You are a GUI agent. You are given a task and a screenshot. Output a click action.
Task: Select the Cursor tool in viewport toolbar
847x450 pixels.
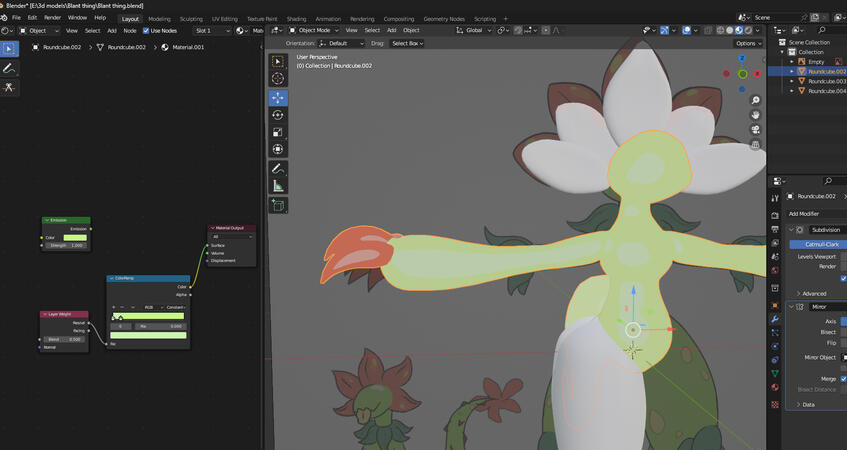tap(278, 78)
